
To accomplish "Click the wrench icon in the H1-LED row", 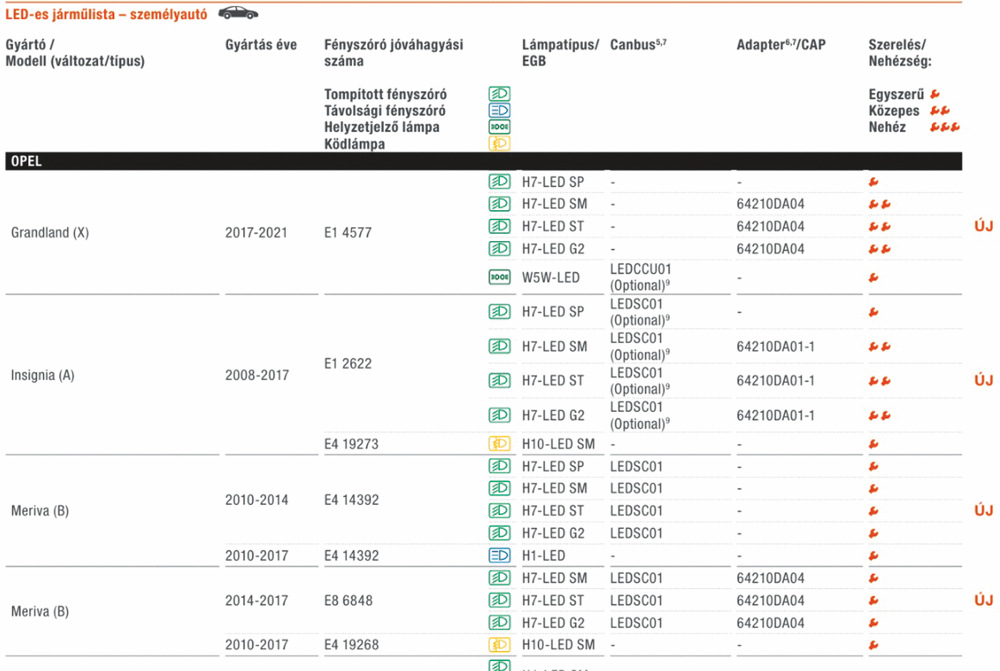I will point(874,556).
